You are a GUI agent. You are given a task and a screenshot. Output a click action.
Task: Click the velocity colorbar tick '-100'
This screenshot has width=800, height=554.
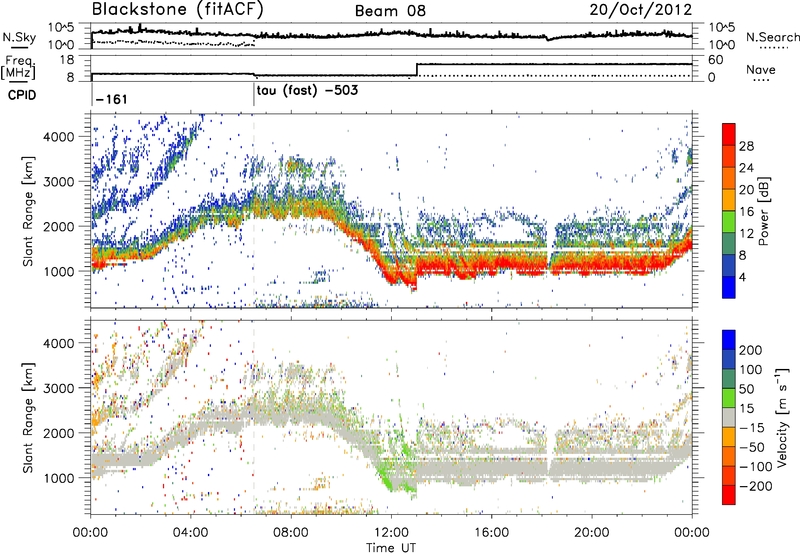tap(756, 467)
